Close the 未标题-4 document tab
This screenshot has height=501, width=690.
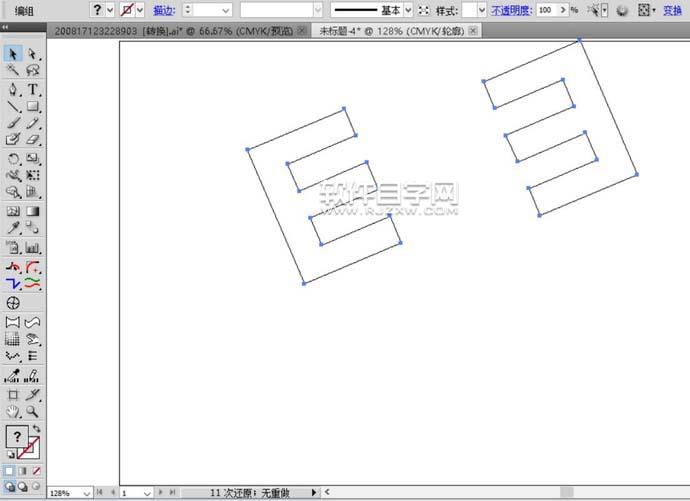(473, 30)
